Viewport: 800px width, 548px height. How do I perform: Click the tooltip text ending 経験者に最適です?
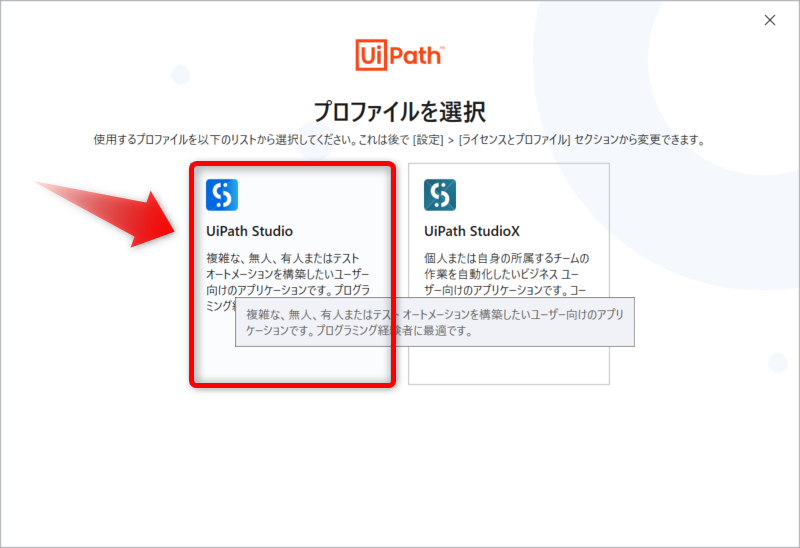tap(435, 322)
